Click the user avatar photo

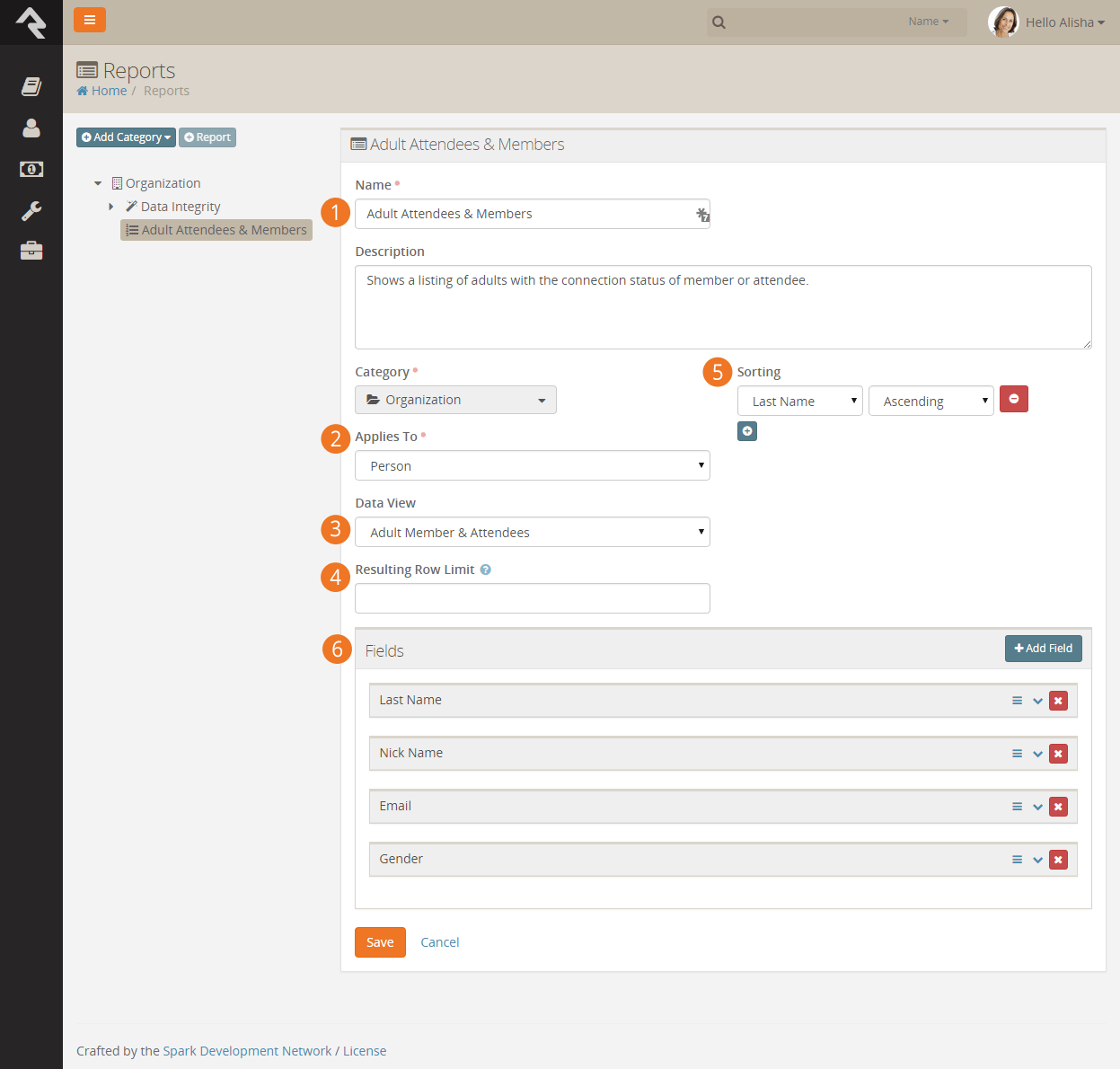pyautogui.click(x=1003, y=22)
